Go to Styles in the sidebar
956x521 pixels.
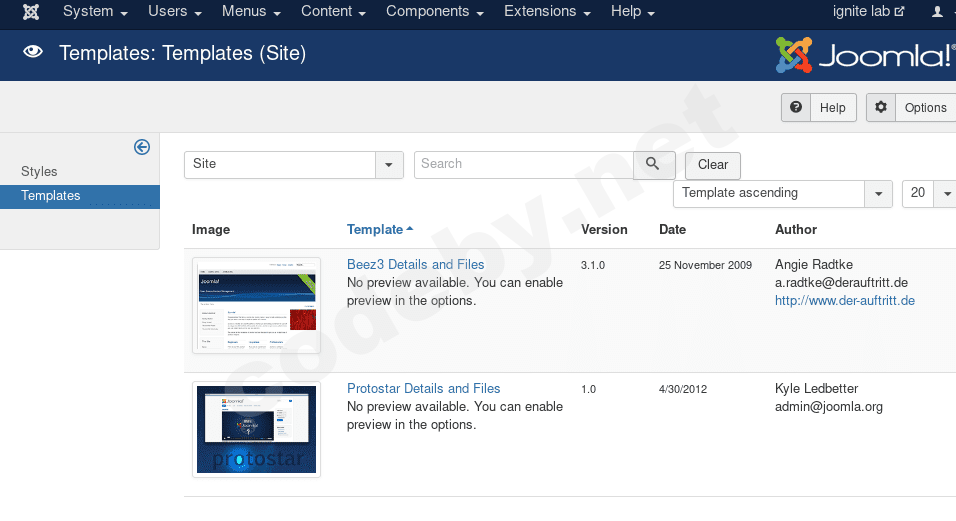click(39, 171)
